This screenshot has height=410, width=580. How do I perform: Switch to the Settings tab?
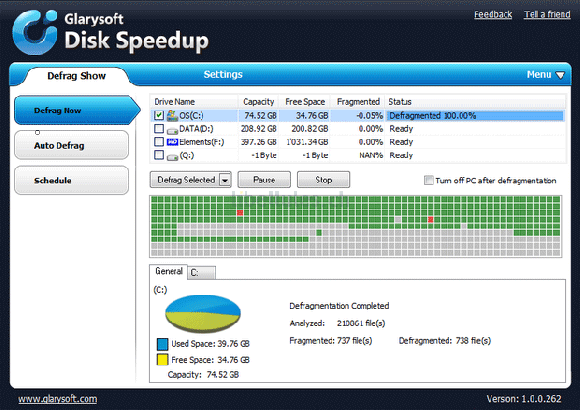click(223, 74)
